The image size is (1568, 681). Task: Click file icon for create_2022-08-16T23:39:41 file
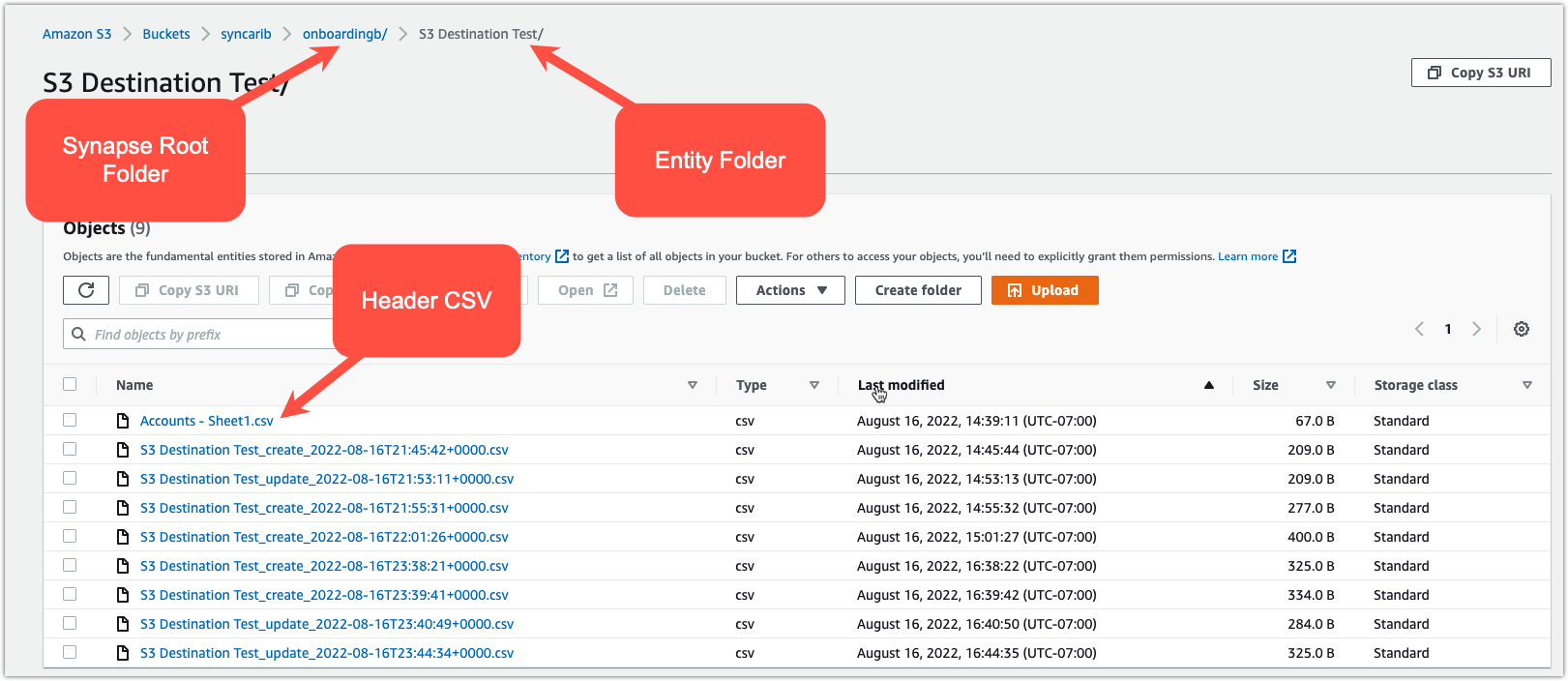point(123,595)
